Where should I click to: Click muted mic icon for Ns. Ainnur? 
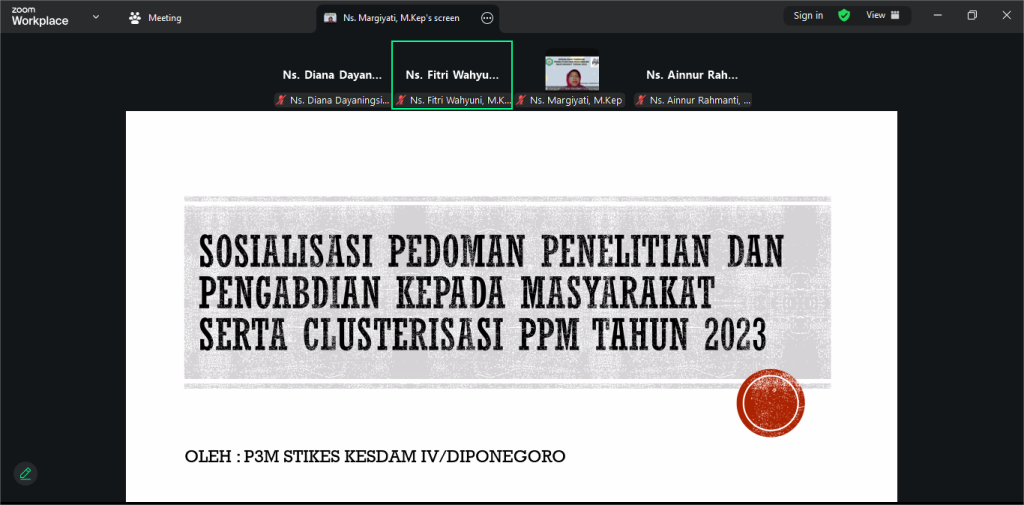[642, 101]
